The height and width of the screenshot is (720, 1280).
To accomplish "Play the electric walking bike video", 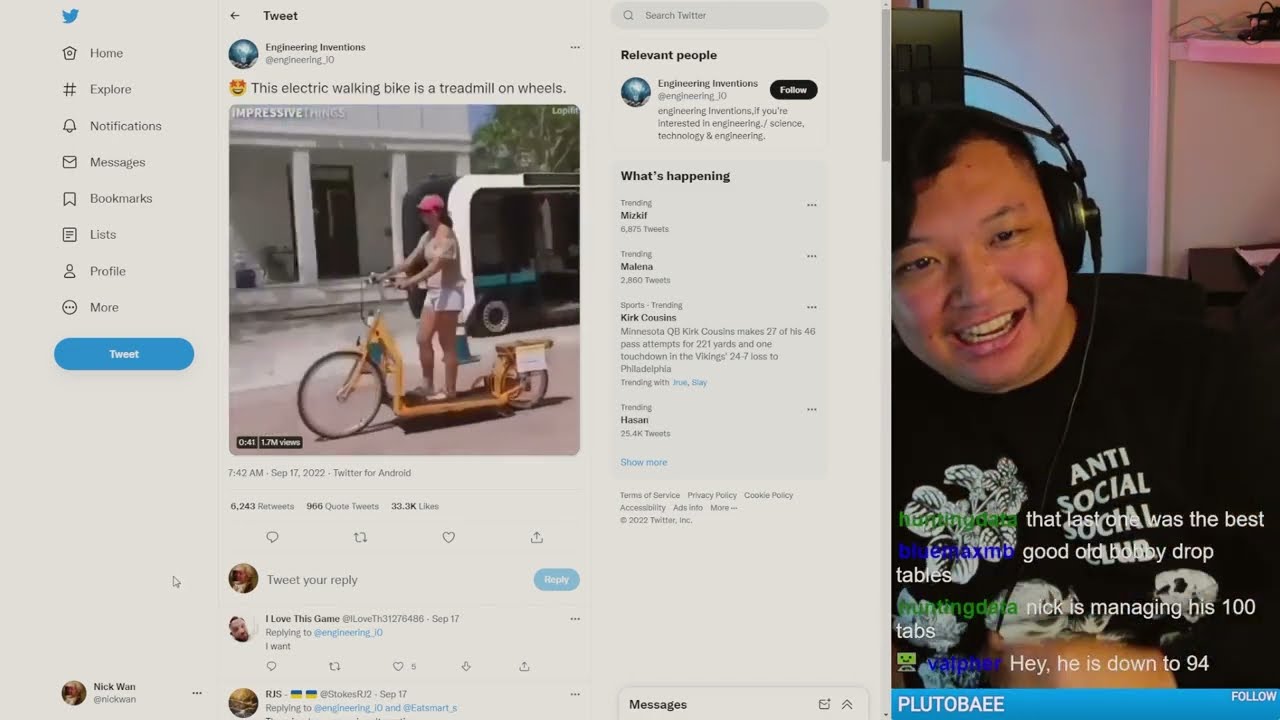I will pyautogui.click(x=404, y=280).
